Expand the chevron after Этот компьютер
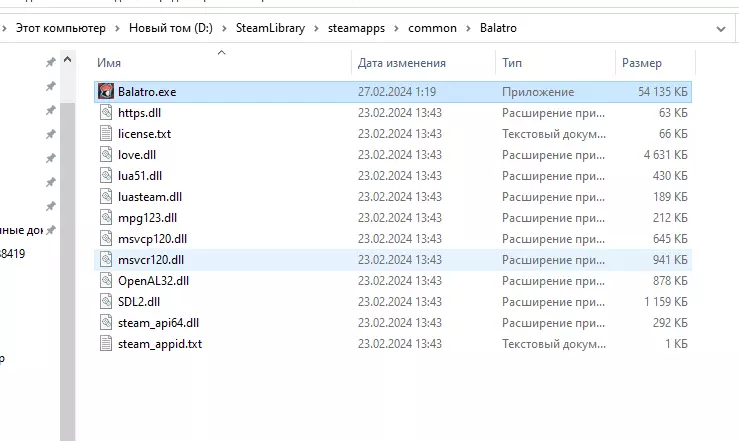 coord(116,28)
